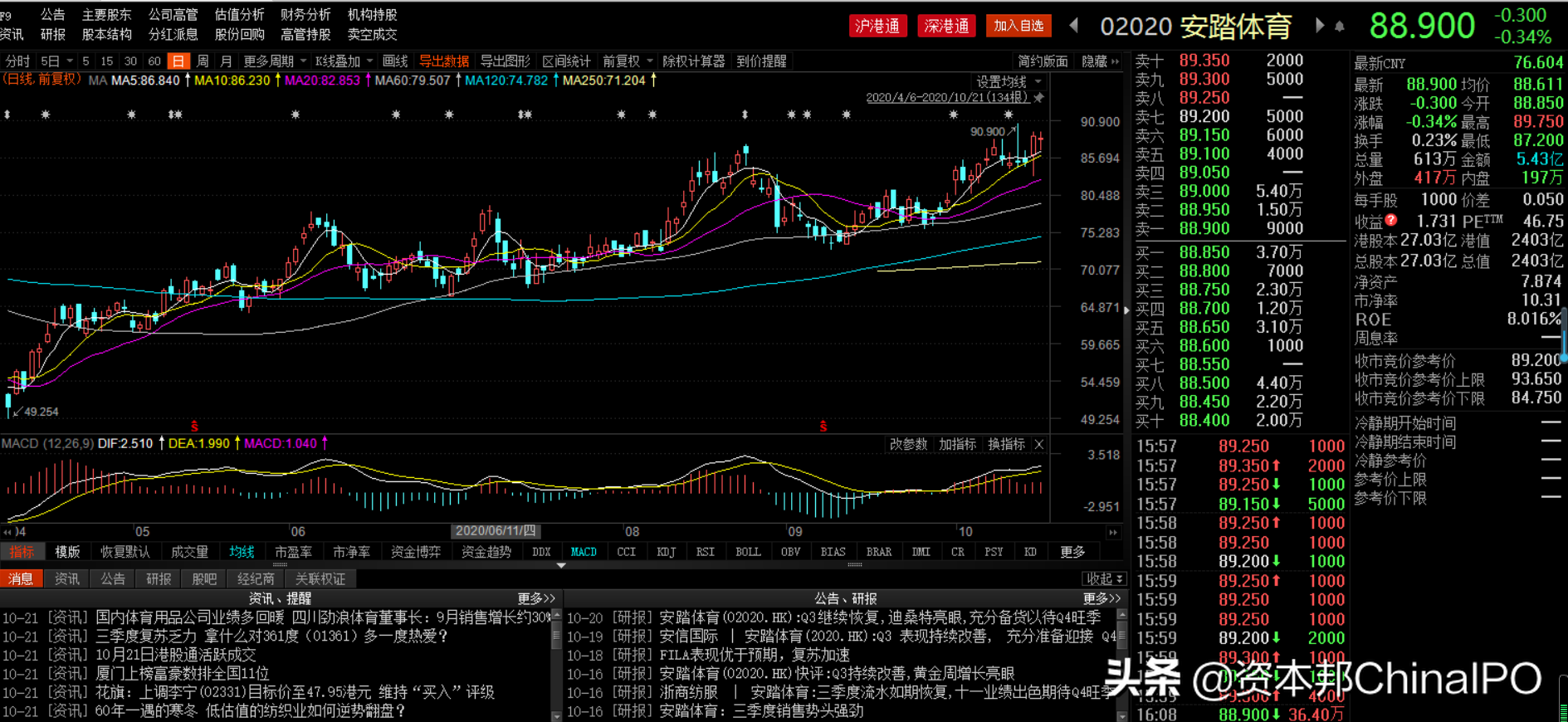Click 恢复默认 to restore defaults
The image size is (1568, 722).
[x=125, y=552]
